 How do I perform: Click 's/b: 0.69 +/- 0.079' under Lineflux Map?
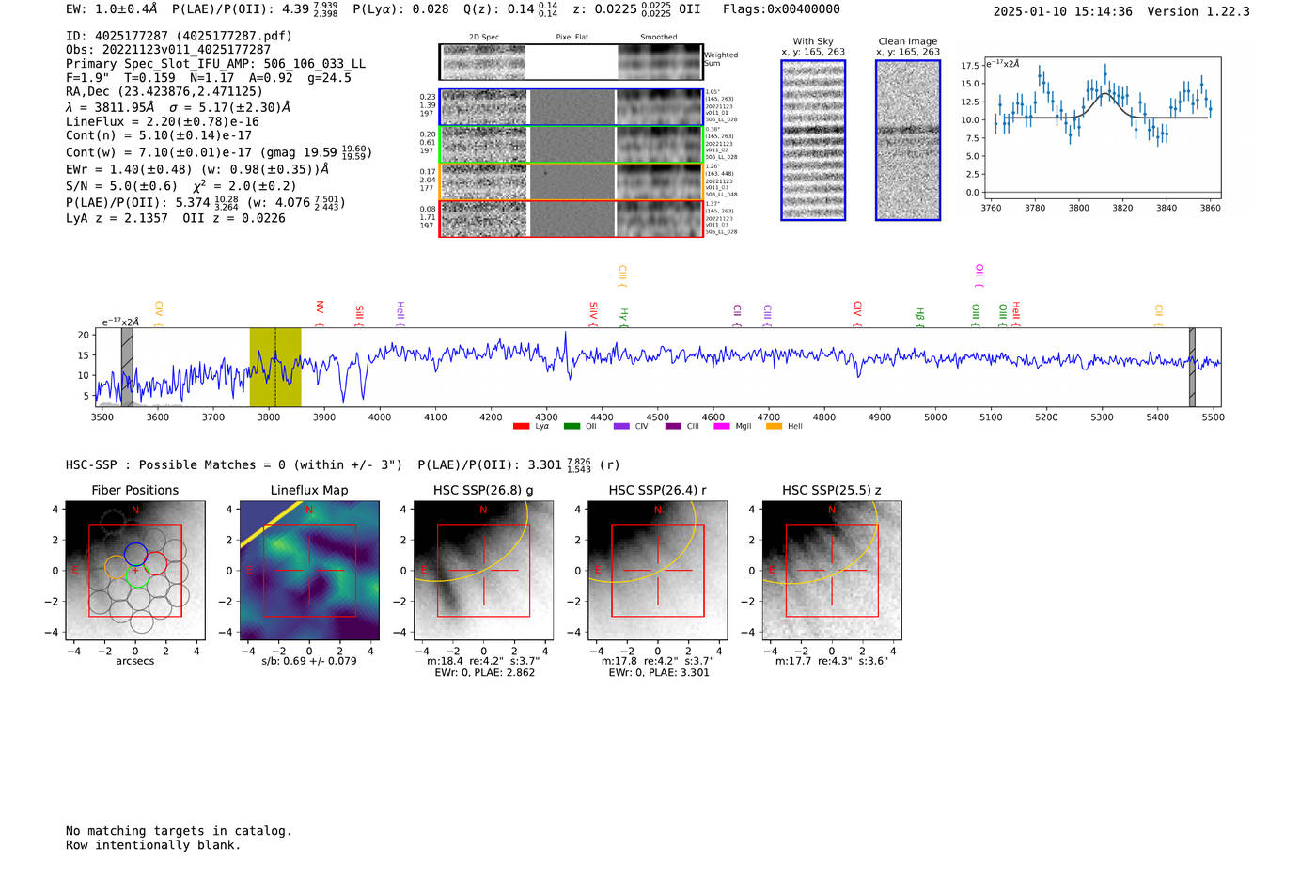tap(309, 661)
